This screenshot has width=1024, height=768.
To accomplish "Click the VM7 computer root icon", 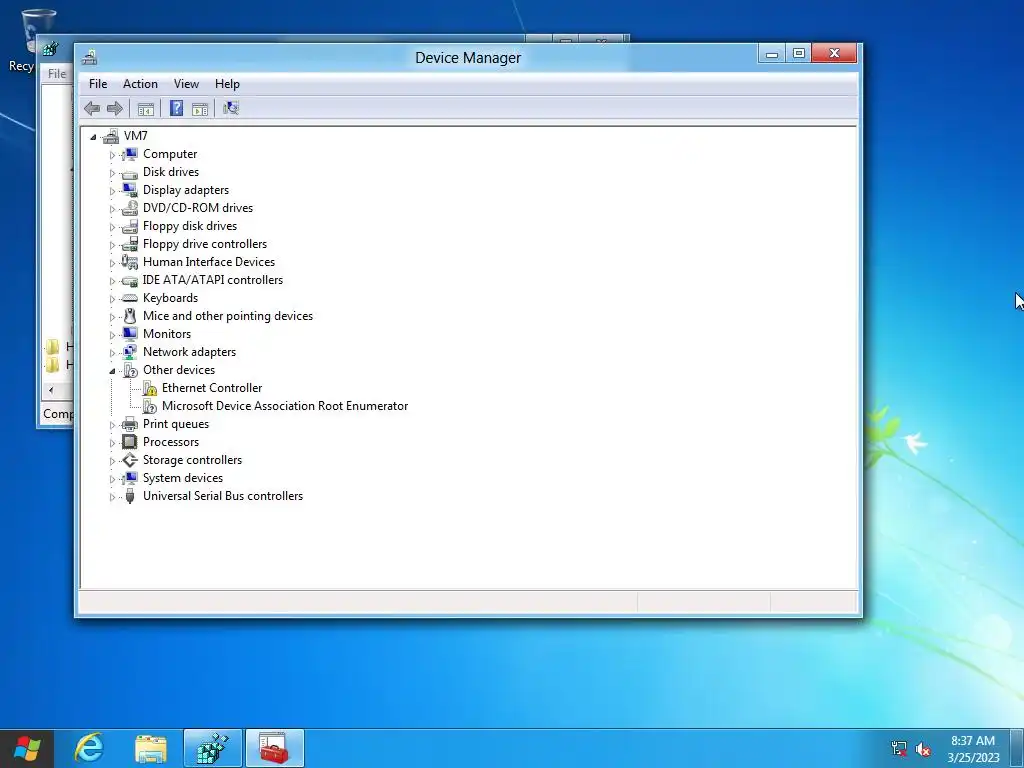I will tap(111, 136).
